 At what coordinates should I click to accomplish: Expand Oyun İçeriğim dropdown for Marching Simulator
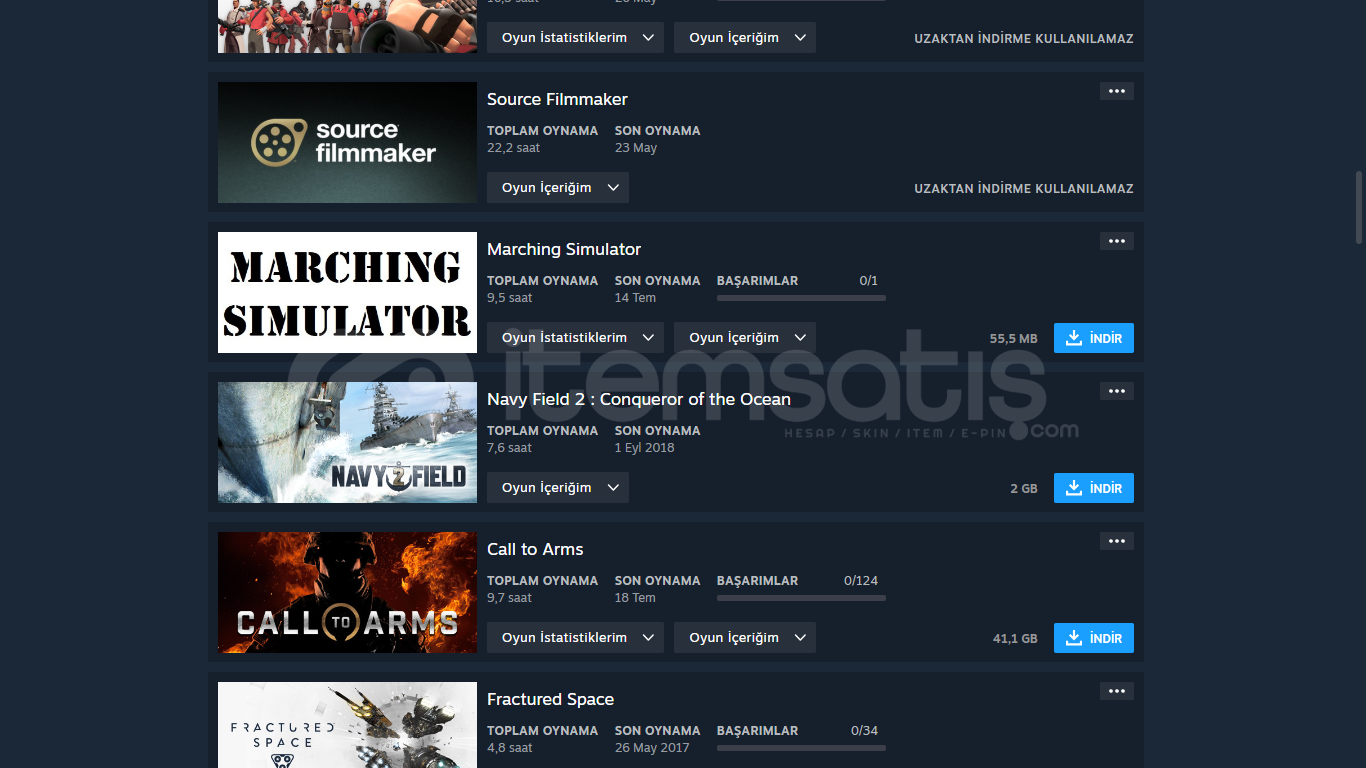(745, 338)
